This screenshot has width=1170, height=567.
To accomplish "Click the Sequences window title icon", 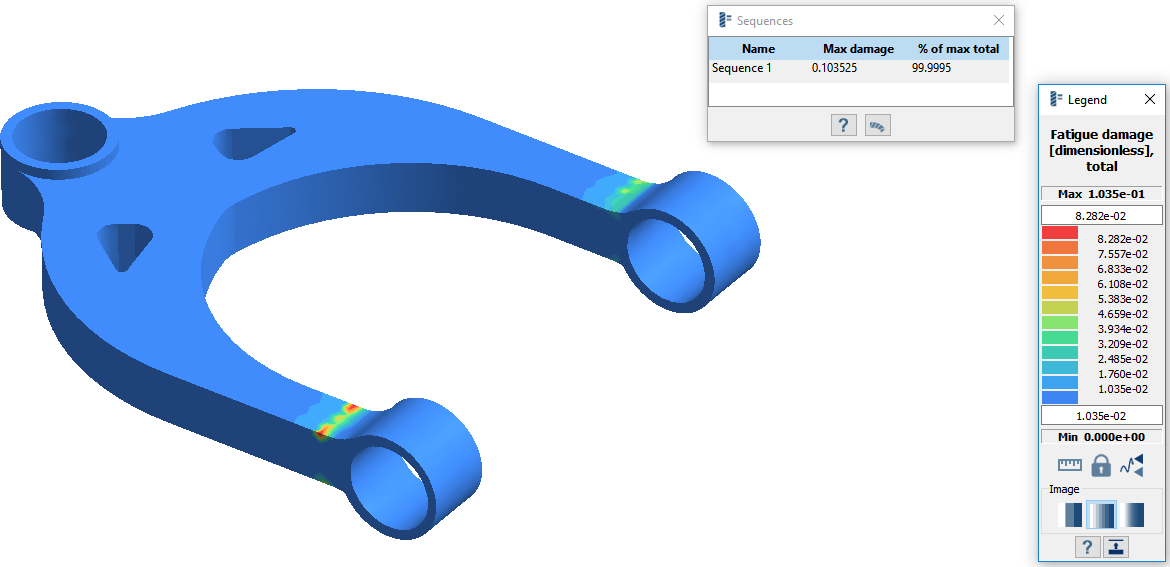I will point(725,20).
